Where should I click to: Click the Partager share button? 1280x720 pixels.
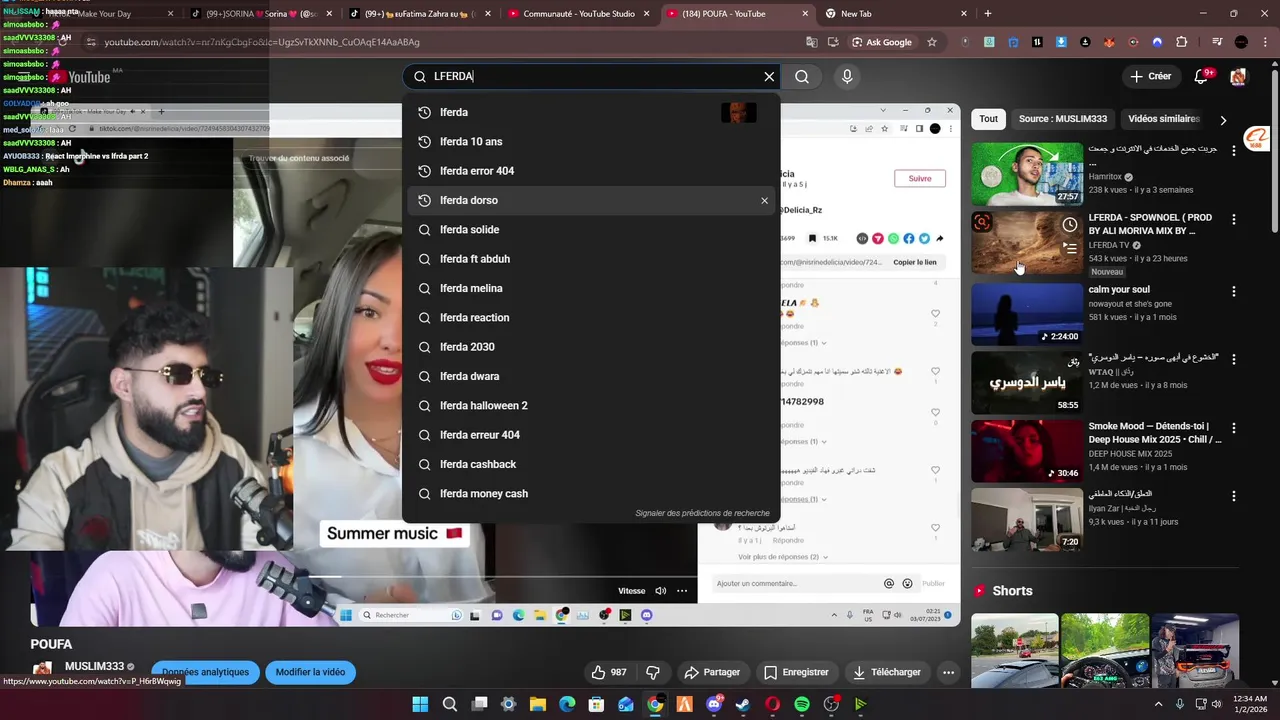coord(712,672)
